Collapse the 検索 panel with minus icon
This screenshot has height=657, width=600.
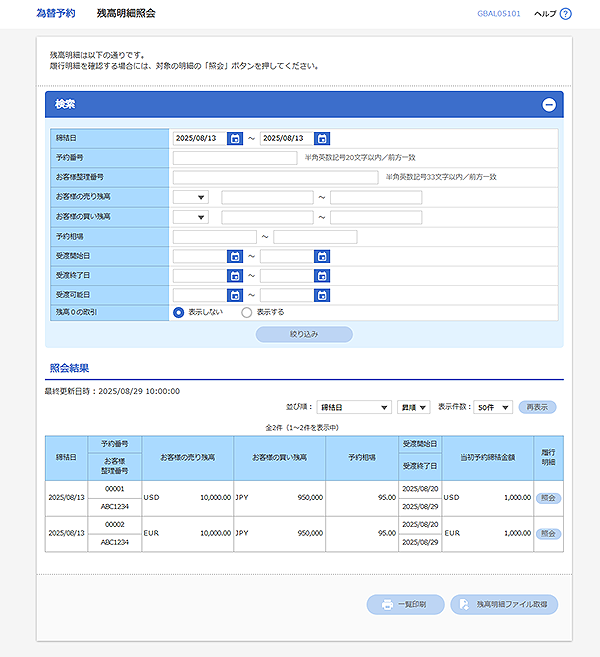coord(549,104)
